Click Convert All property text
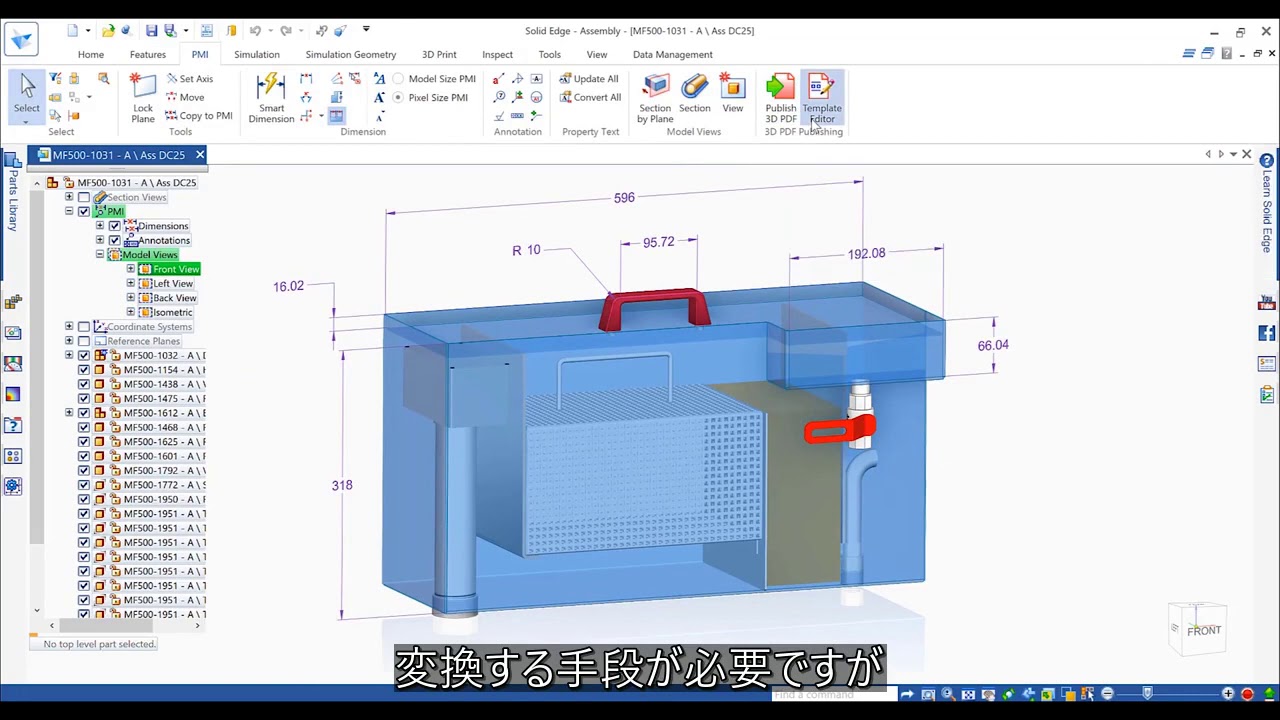Image resolution: width=1280 pixels, height=720 pixels. [590, 97]
